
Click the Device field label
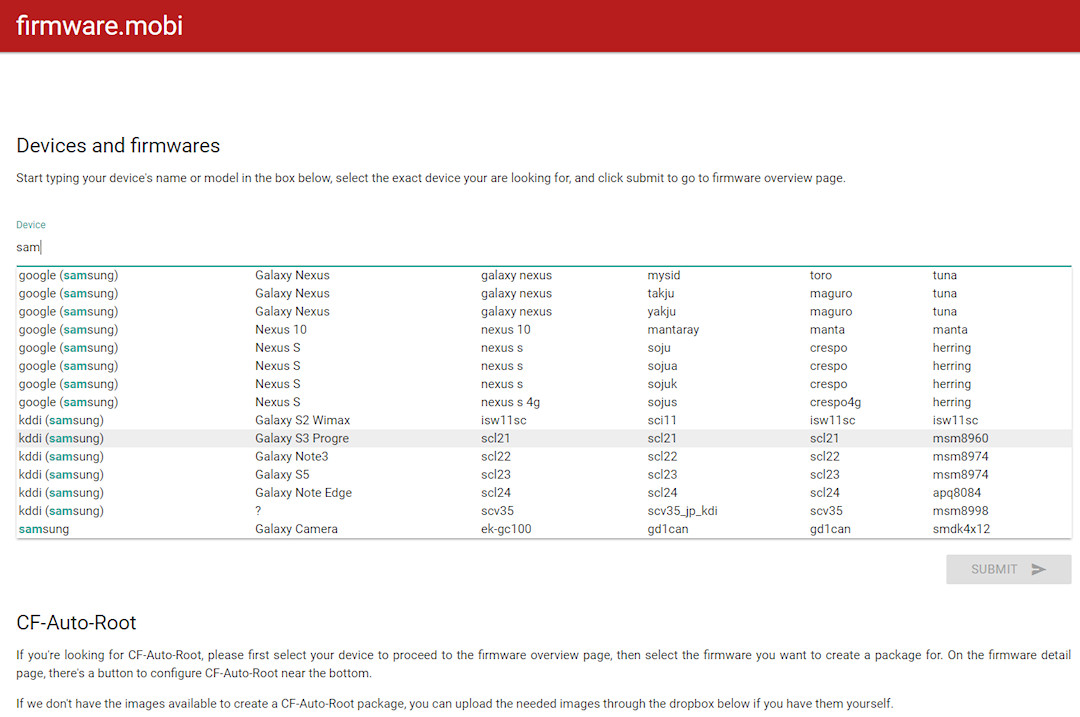pyautogui.click(x=31, y=225)
